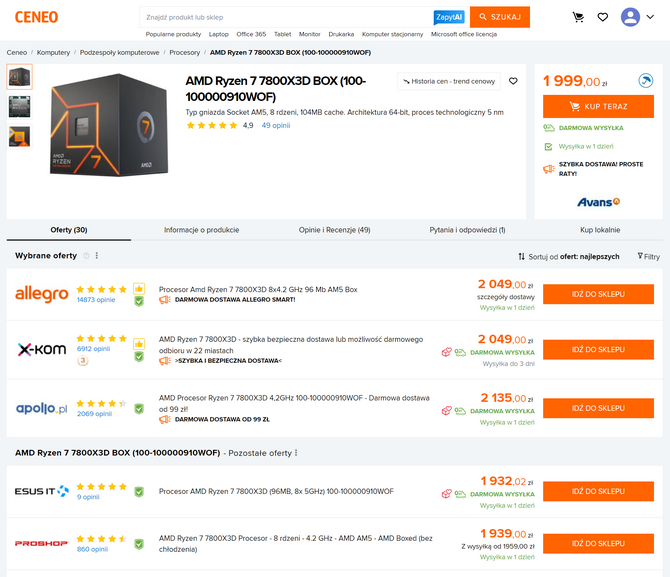
Task: Click the PROSHOP shop logo
Action: (41, 544)
